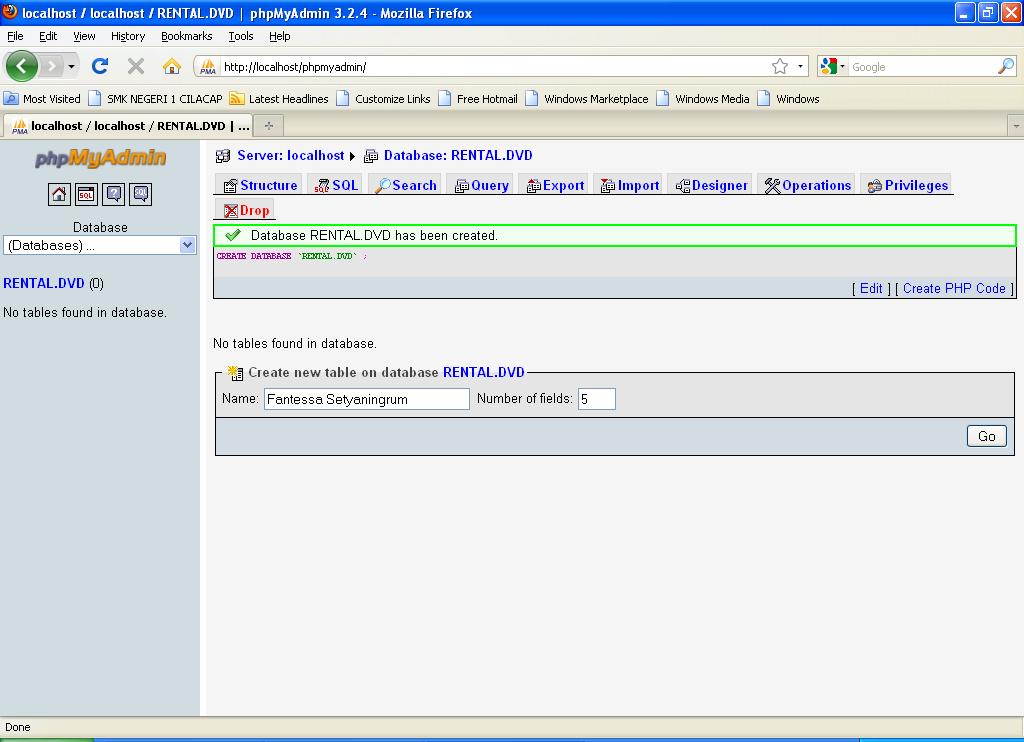1024x742 pixels.
Task: Open the View menu
Action: pyautogui.click(x=84, y=36)
